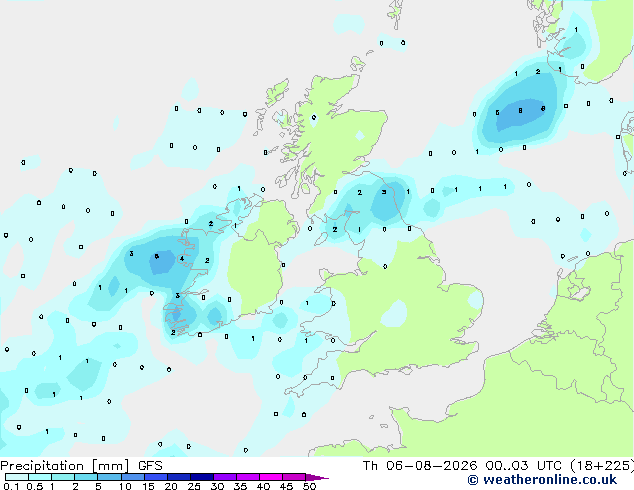Pick the legend swatch between 0.1 and 0.5
The image size is (634, 490).
[x=17, y=477]
